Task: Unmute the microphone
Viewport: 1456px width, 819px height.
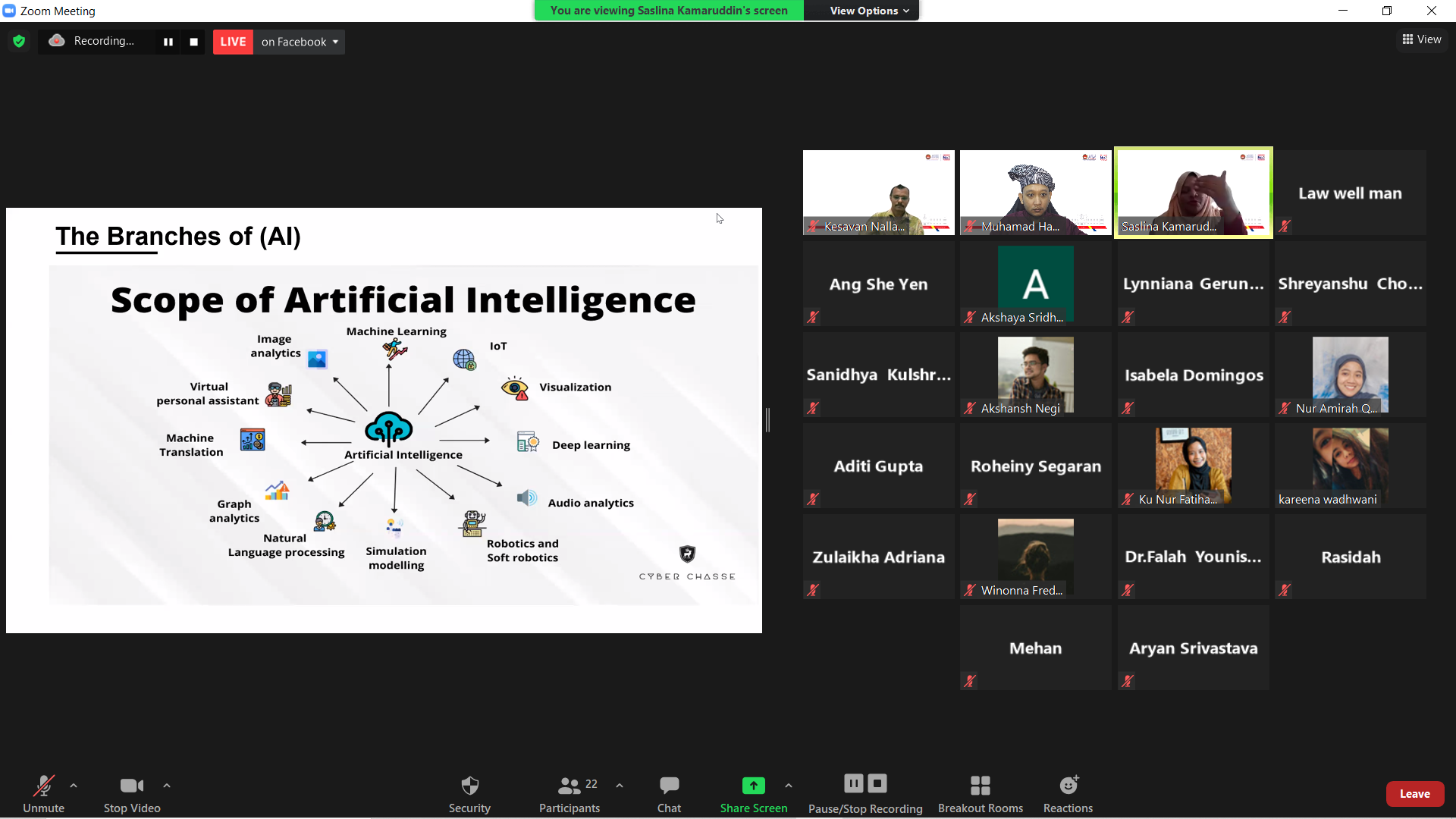Action: (43, 793)
